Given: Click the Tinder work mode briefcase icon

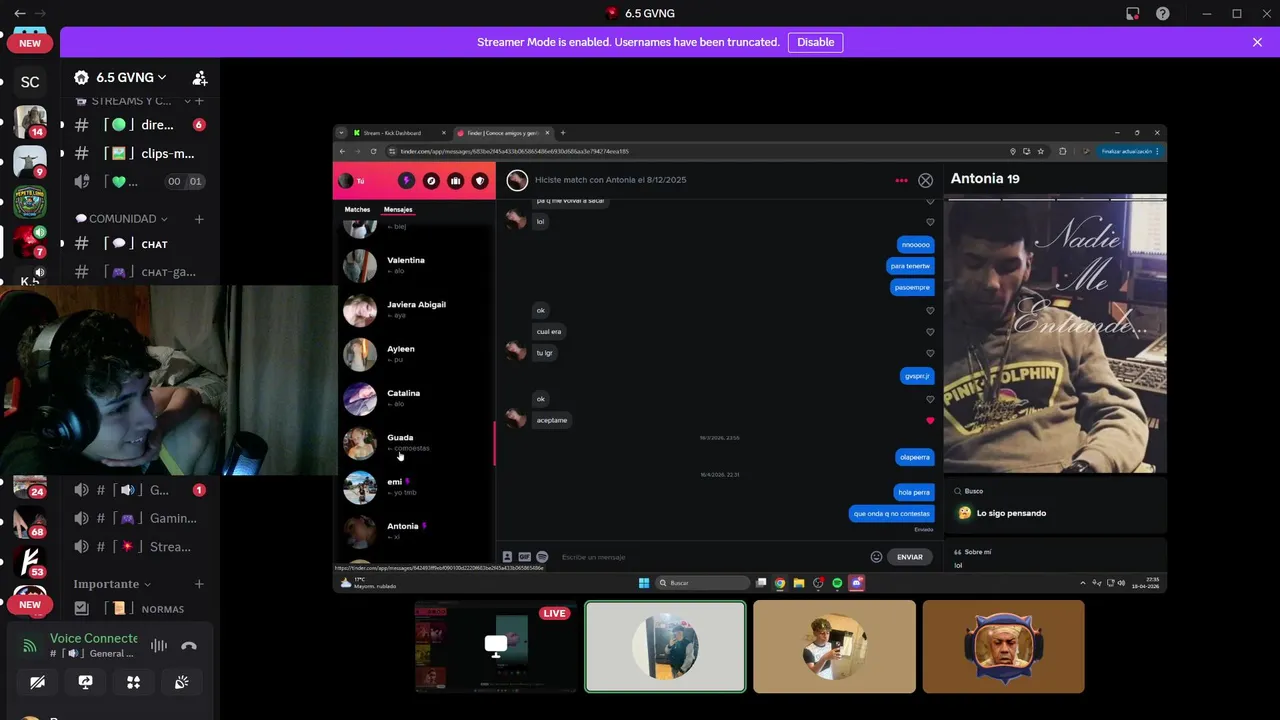Looking at the screenshot, I should [x=455, y=181].
